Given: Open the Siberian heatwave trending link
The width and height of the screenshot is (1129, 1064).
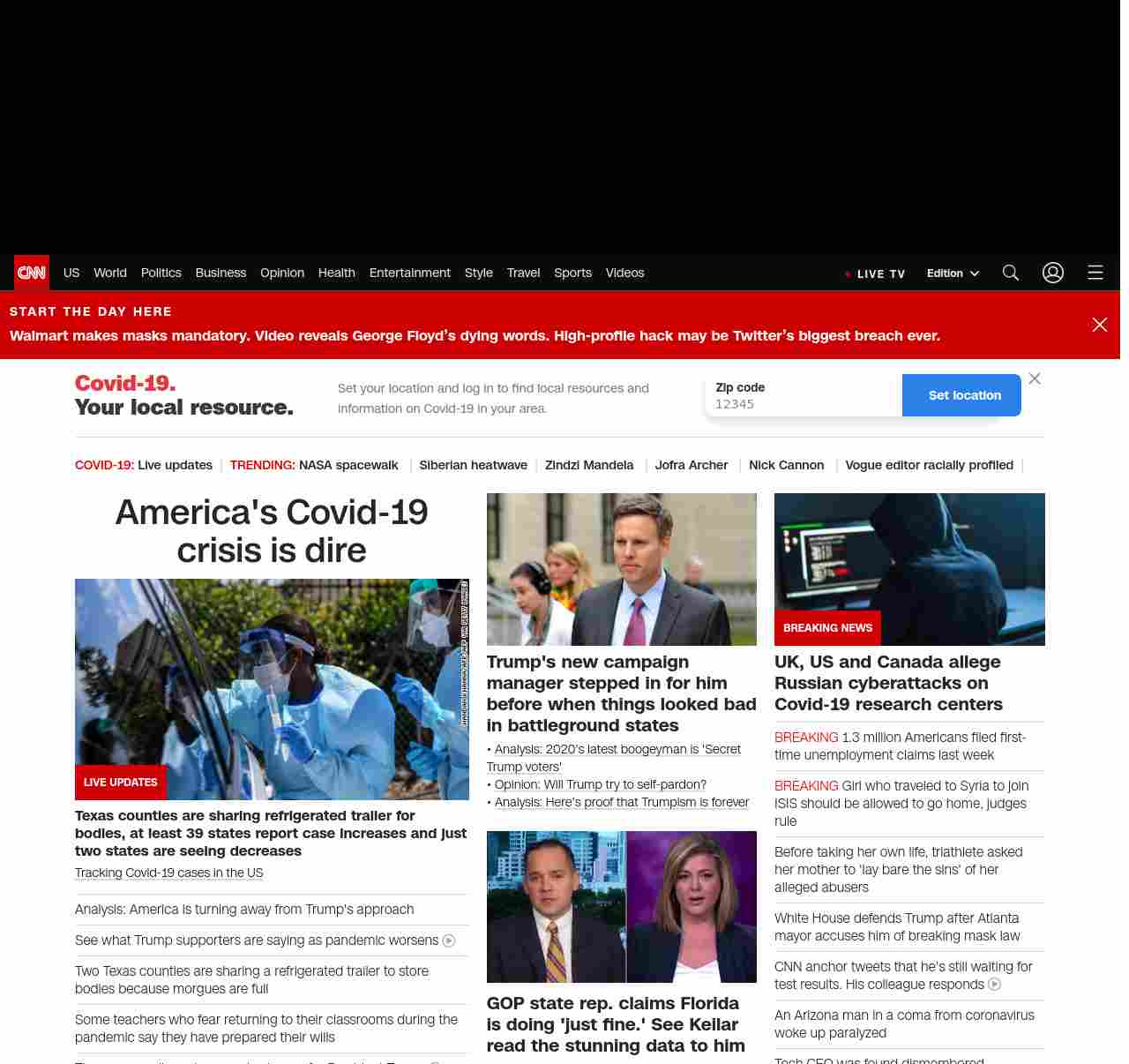Looking at the screenshot, I should point(473,465).
